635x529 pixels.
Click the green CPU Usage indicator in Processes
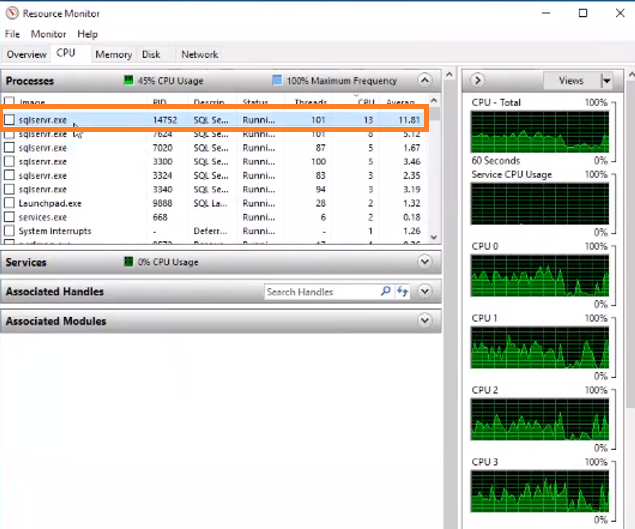coord(128,81)
